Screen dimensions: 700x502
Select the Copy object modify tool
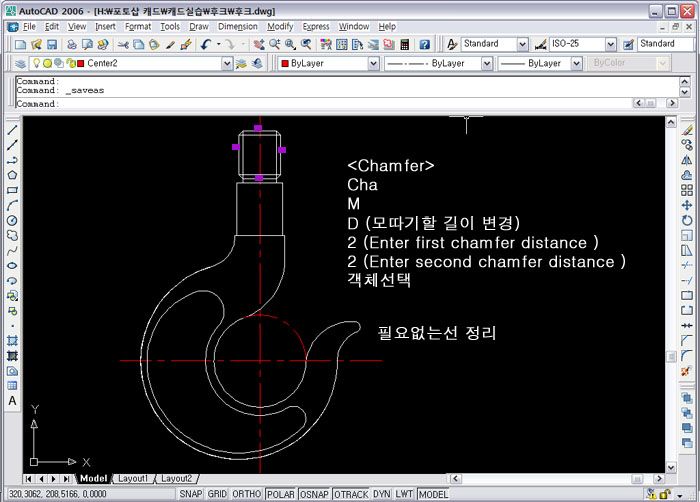687,145
